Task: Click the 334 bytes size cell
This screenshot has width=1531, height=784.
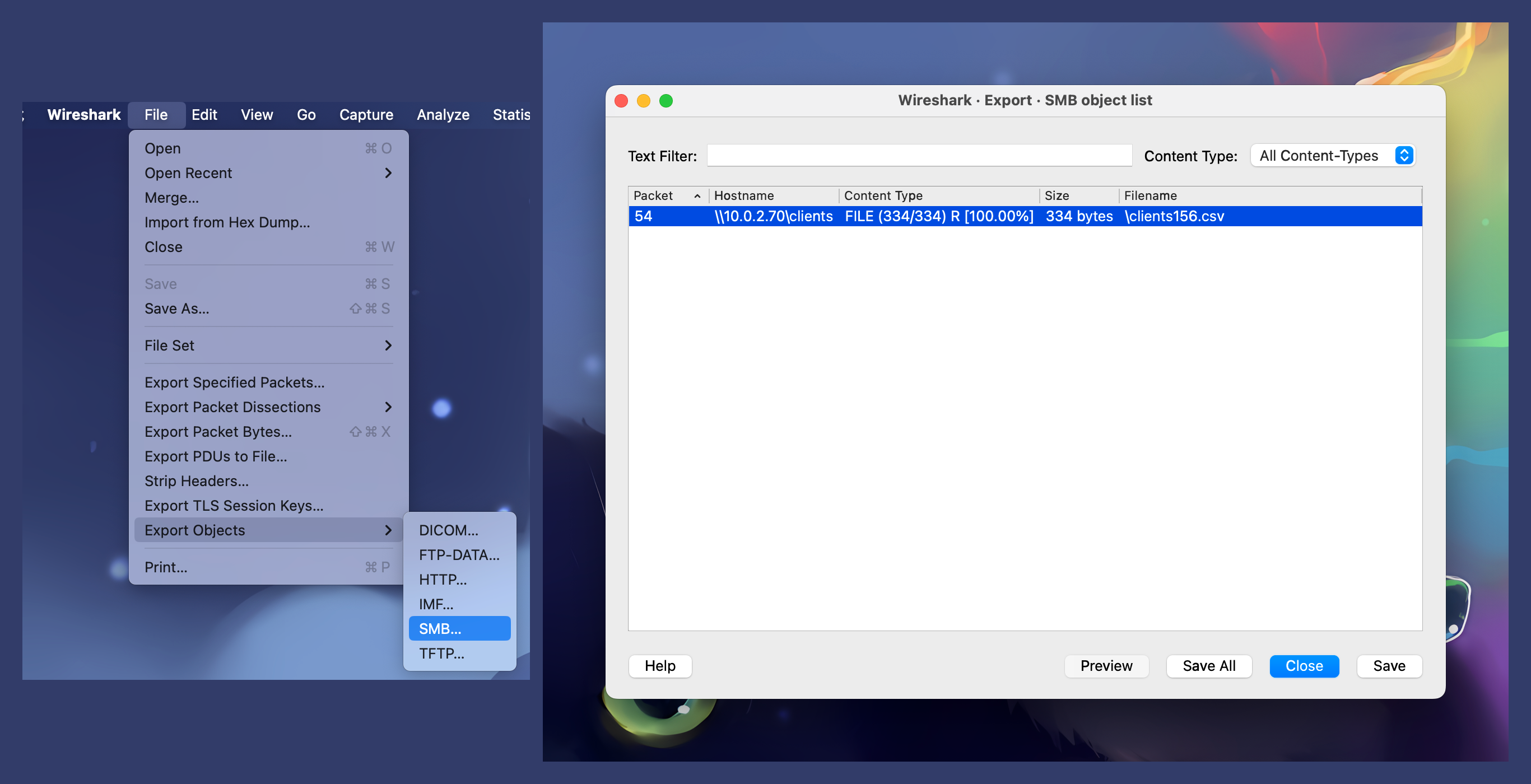Action: tap(1079, 216)
